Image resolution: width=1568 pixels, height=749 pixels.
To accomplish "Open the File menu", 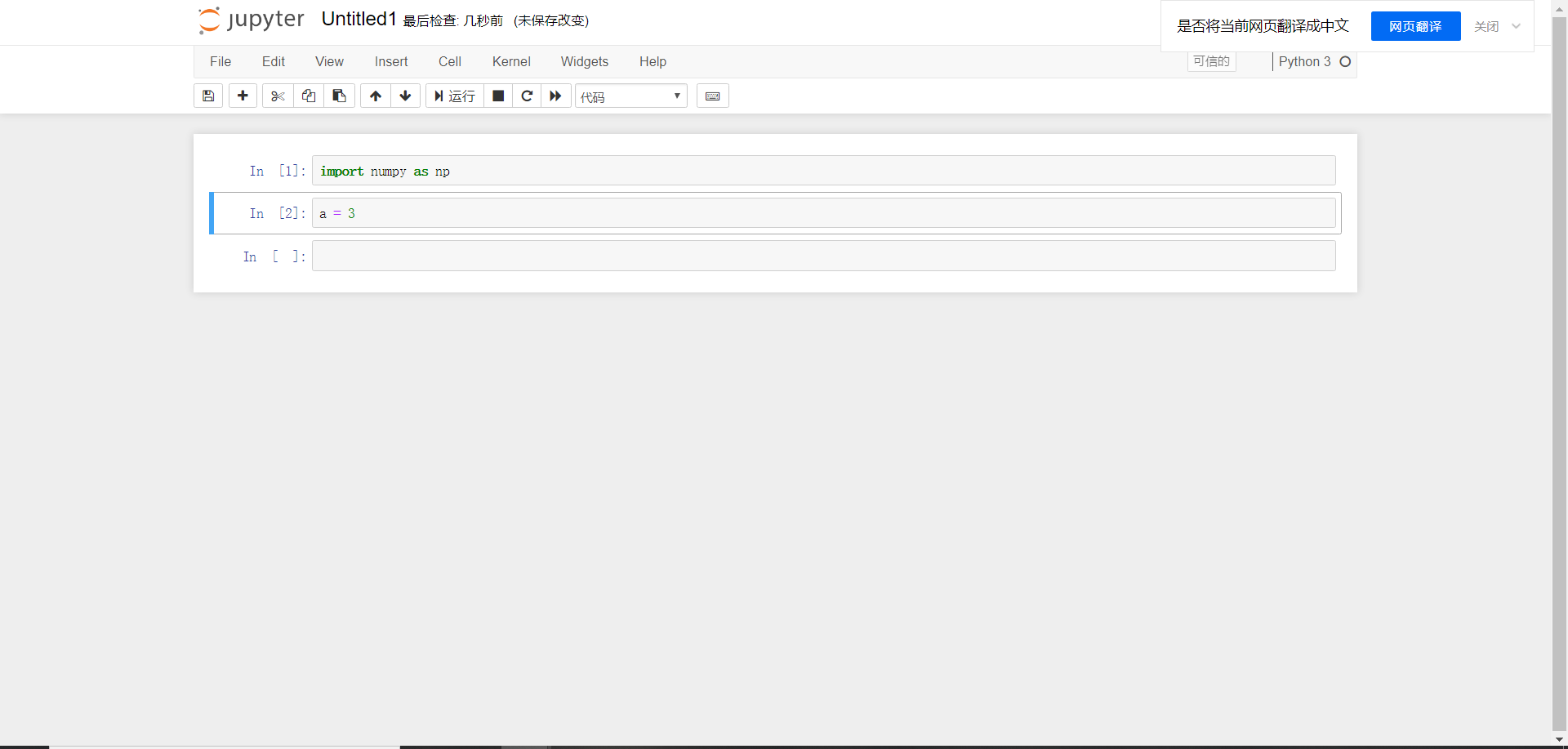I will click(220, 62).
